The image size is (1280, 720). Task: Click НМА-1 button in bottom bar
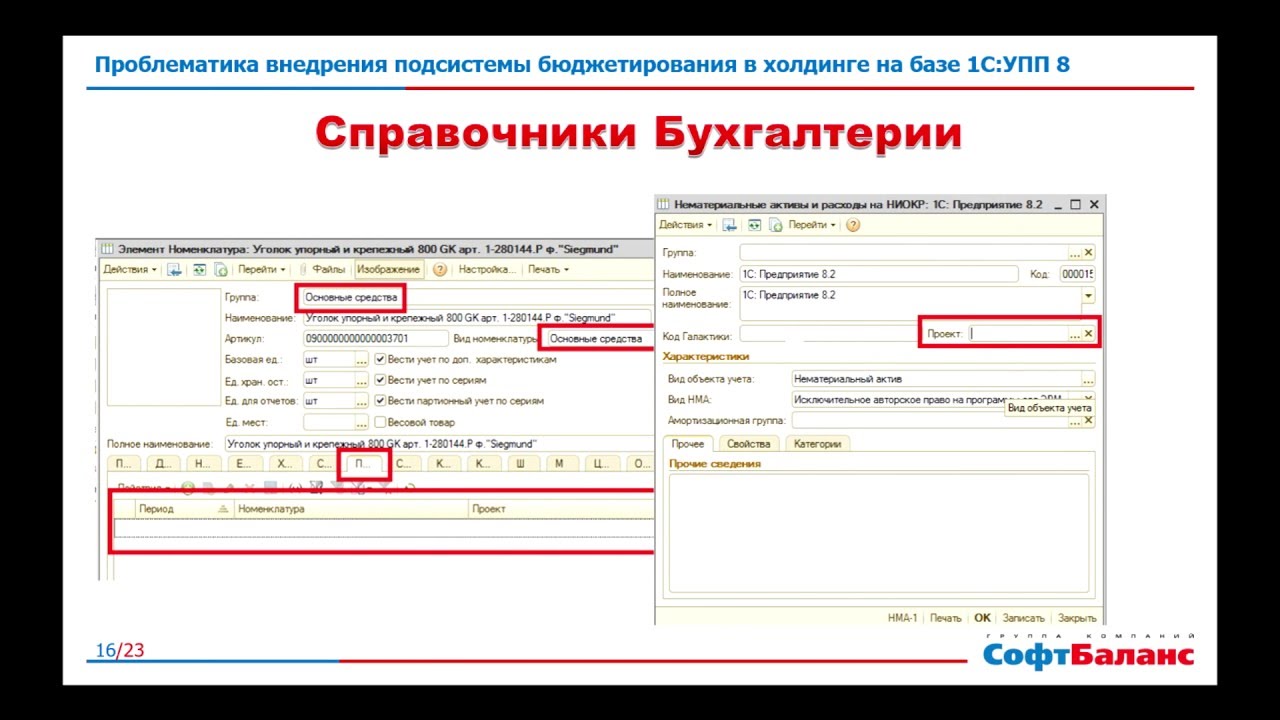(x=902, y=618)
